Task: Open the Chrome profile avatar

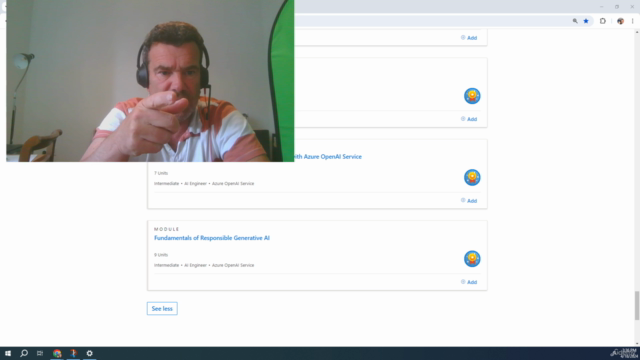Action: (620, 21)
